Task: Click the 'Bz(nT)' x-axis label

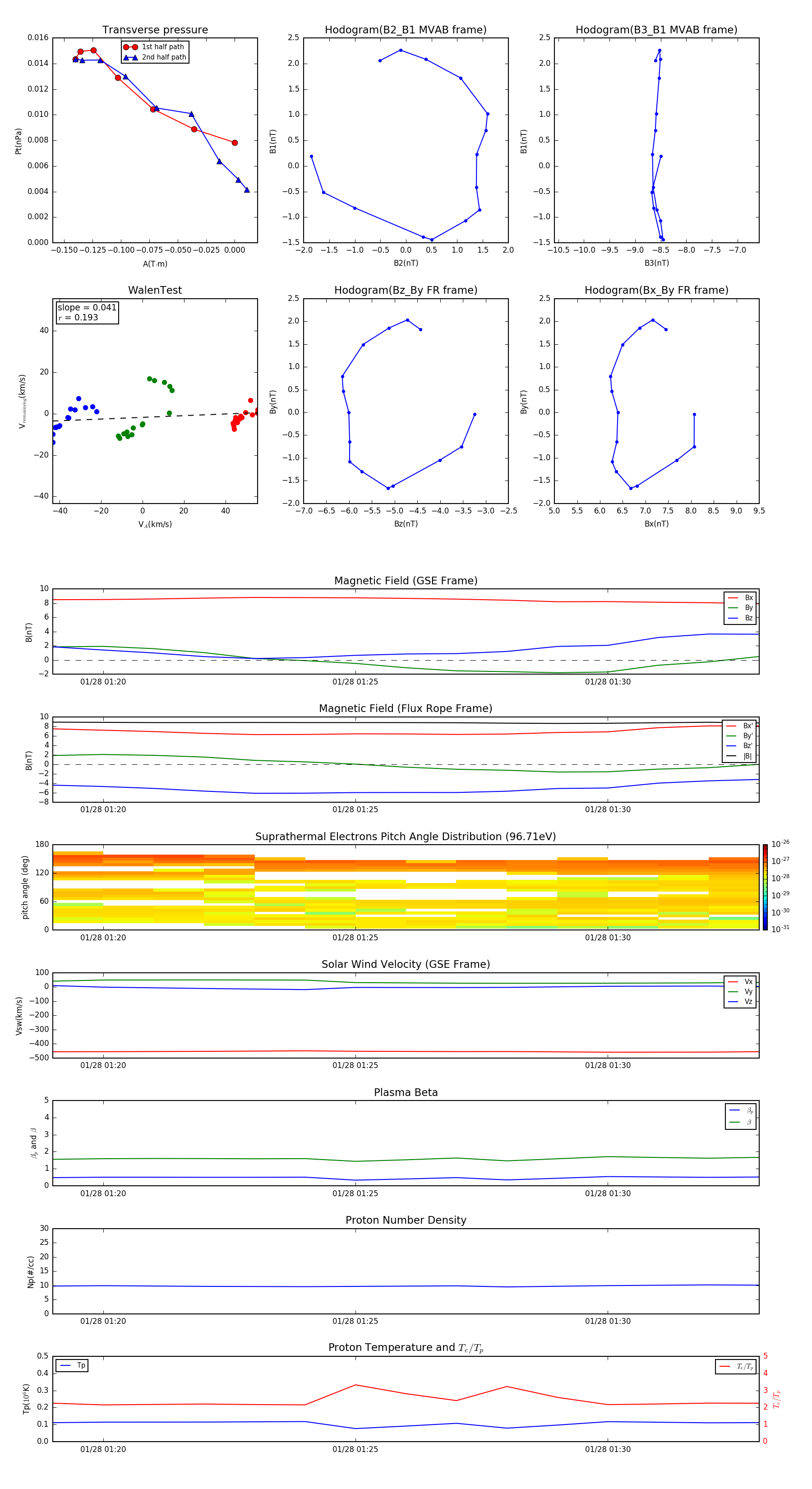Action: point(406,524)
